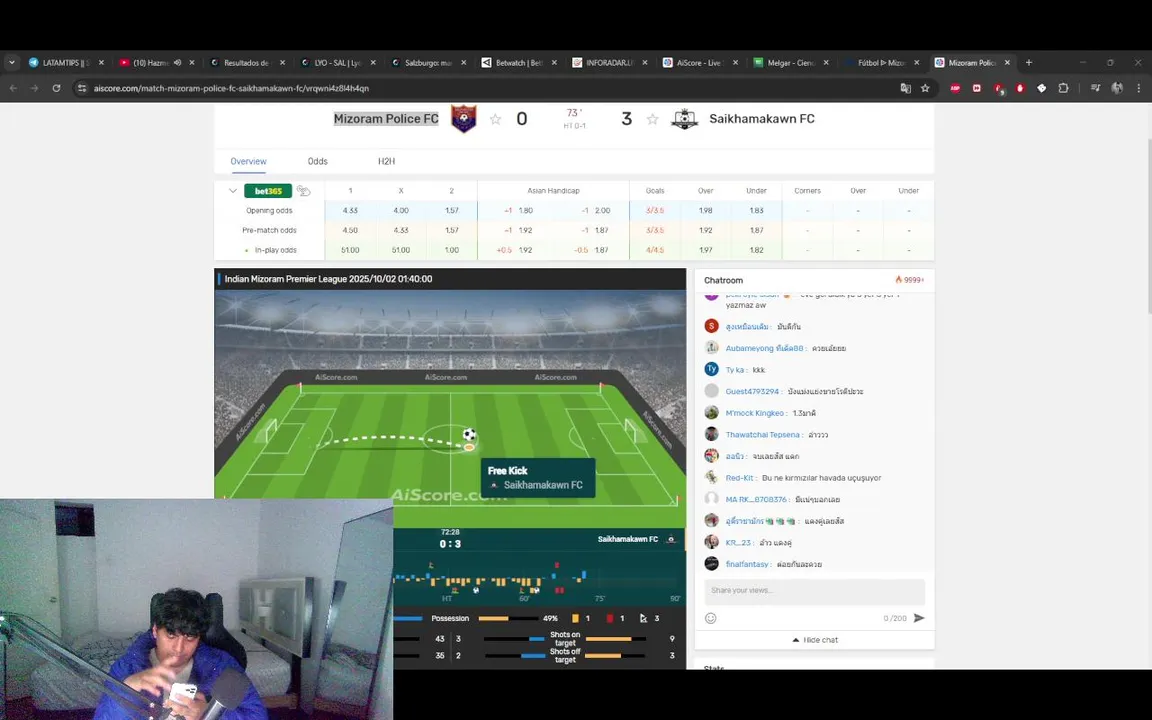The height and width of the screenshot is (720, 1152).
Task: Open chat user Thawatchai Tepsena
Action: tap(763, 435)
